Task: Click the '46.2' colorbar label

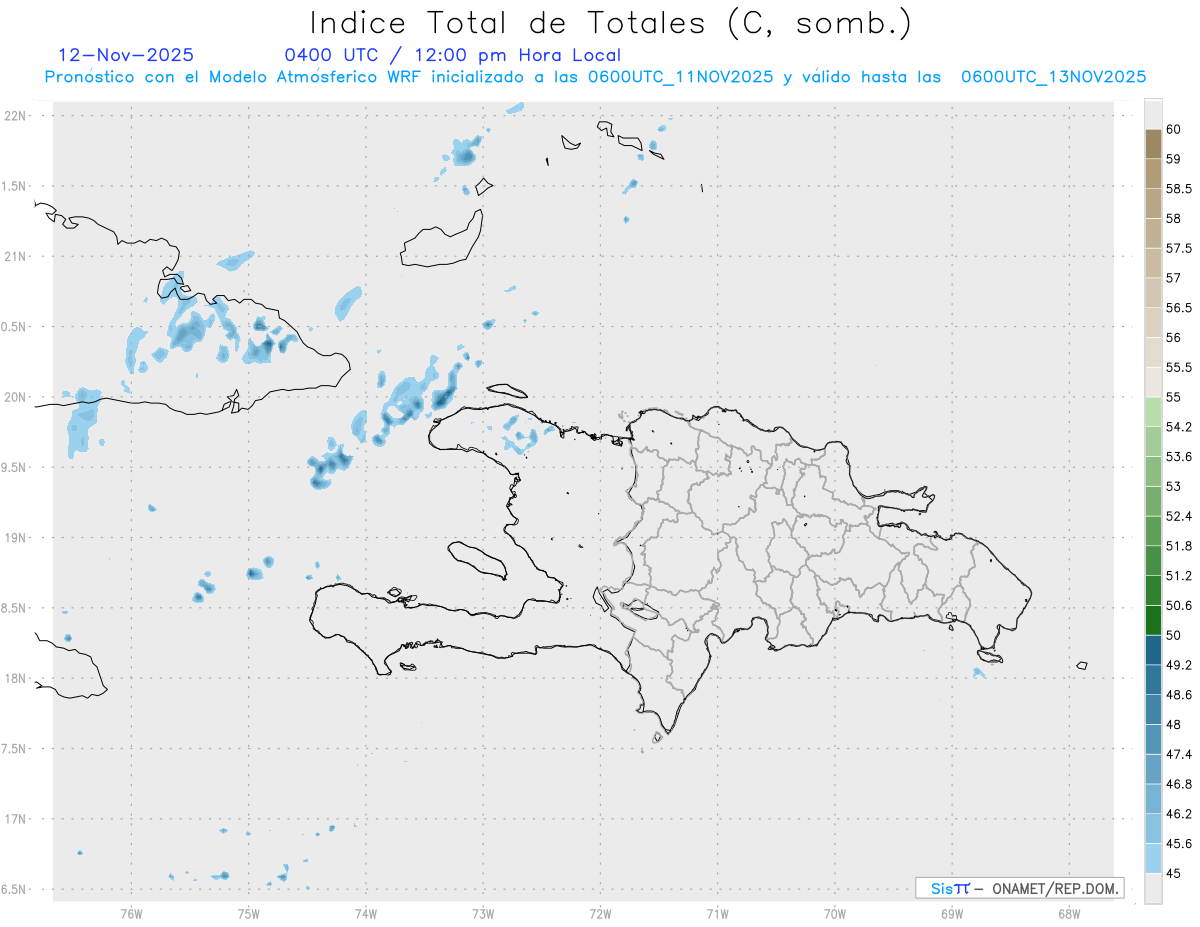Action: [x=1180, y=814]
